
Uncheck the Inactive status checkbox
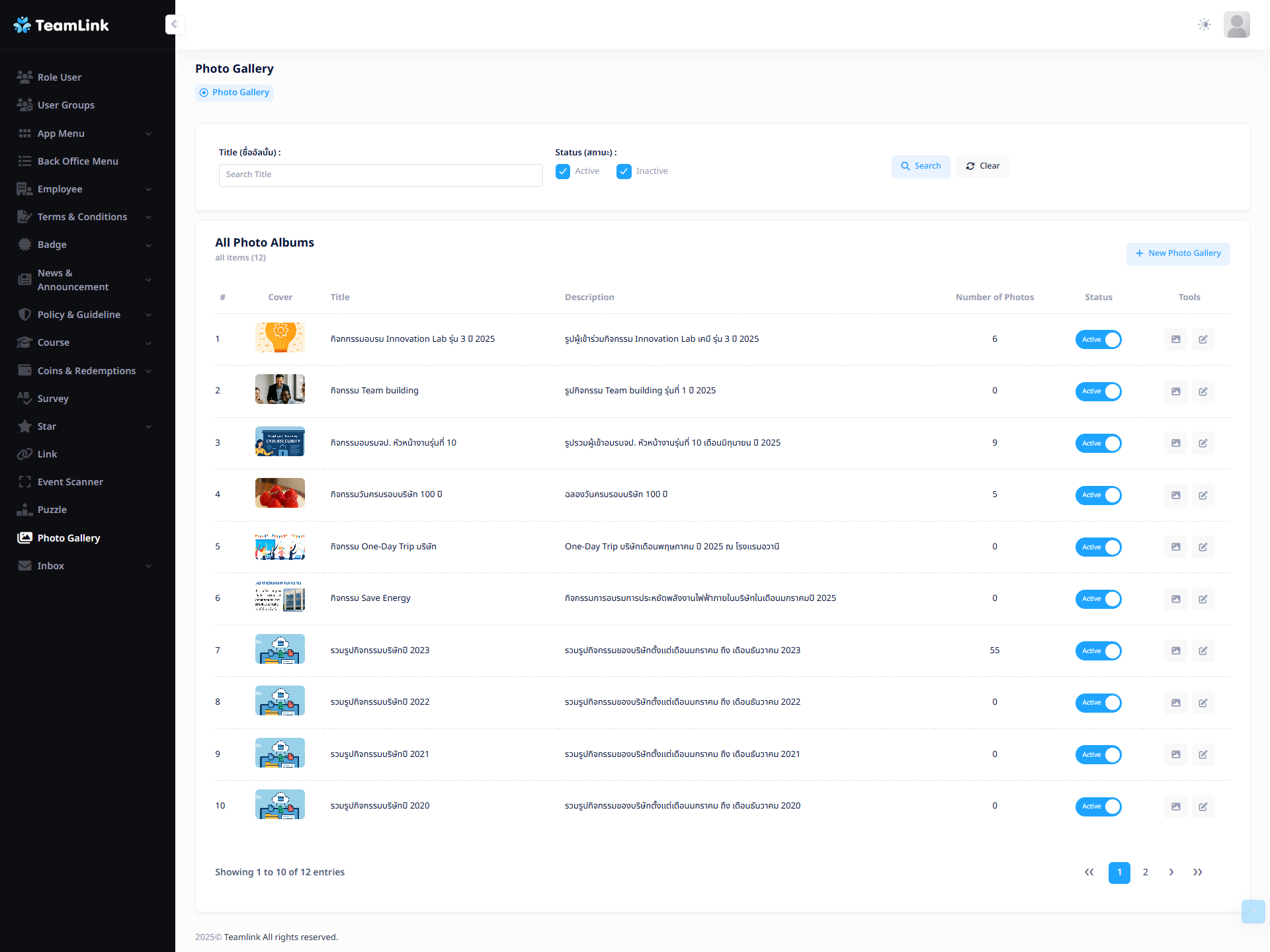(624, 172)
